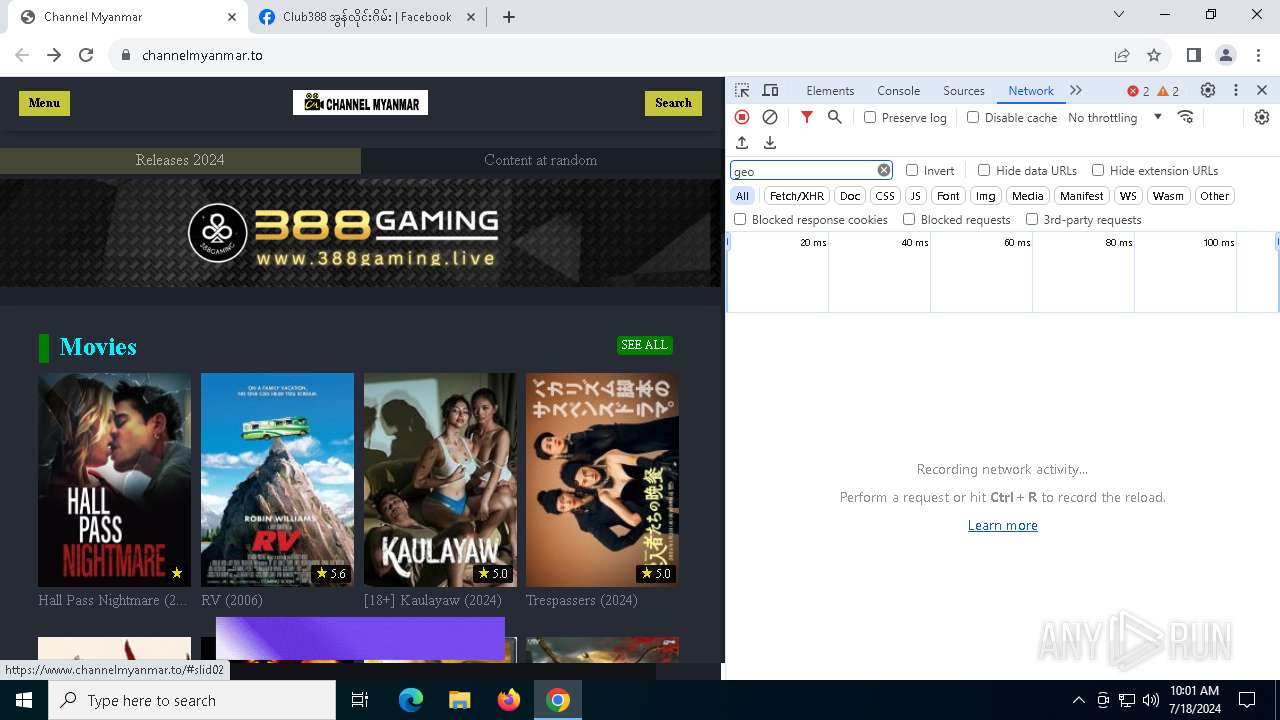This screenshot has height=720, width=1280.
Task: Stop recording the network log
Action: 742,117
